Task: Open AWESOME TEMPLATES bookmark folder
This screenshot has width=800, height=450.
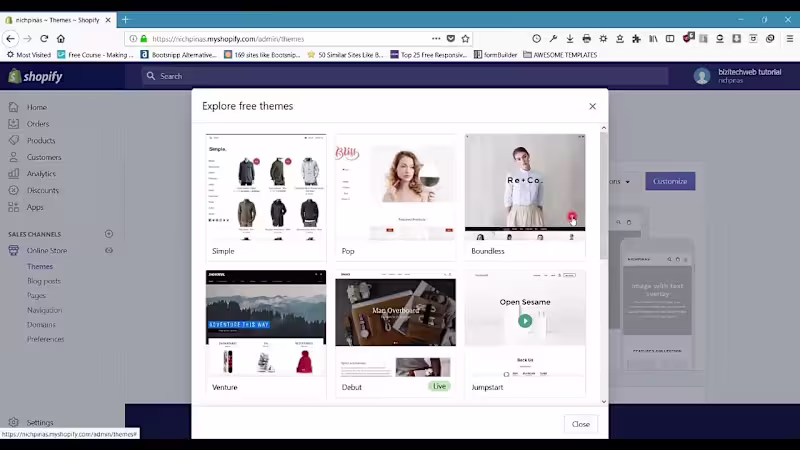Action: point(560,55)
